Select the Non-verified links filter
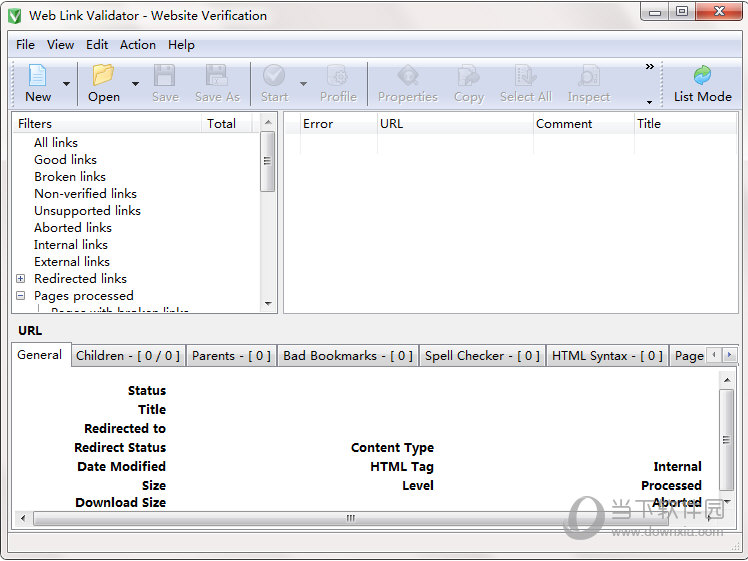 [x=85, y=194]
